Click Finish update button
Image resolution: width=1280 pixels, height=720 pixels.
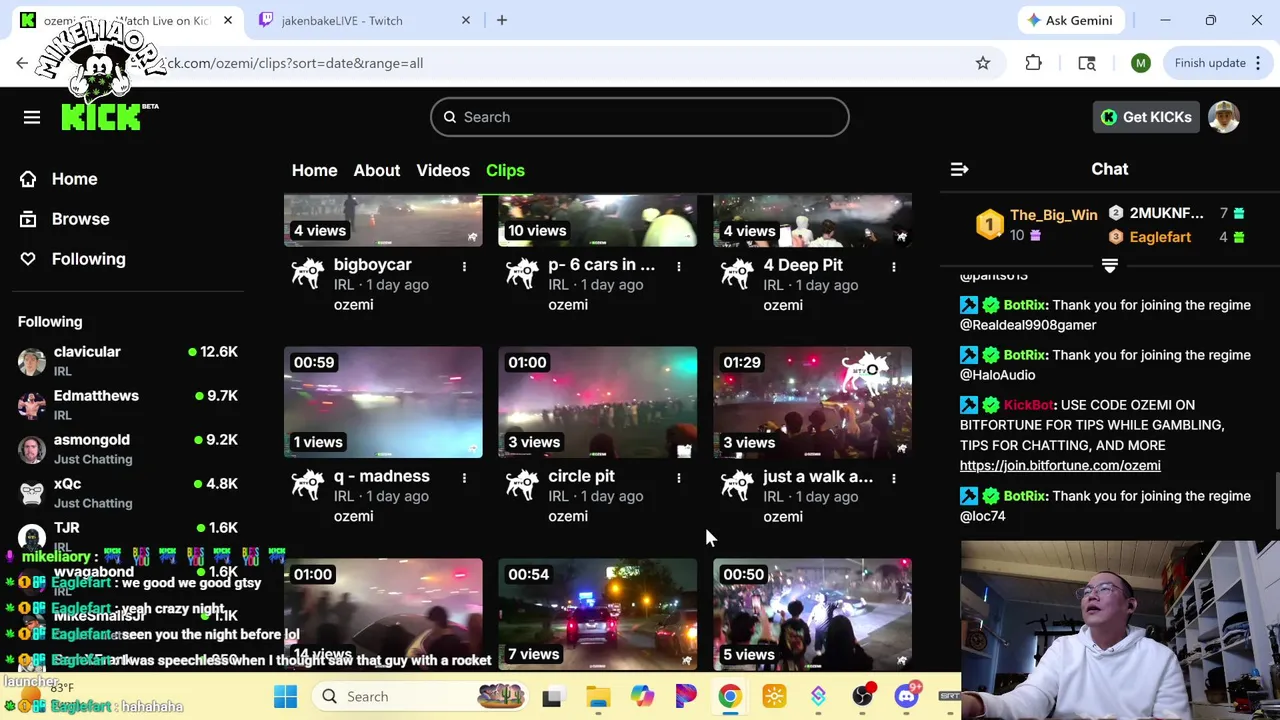(1219, 63)
